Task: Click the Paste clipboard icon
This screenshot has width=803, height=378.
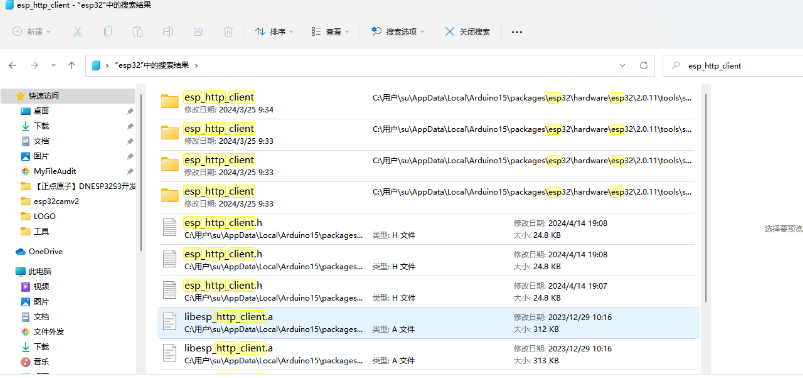Action: [x=138, y=32]
